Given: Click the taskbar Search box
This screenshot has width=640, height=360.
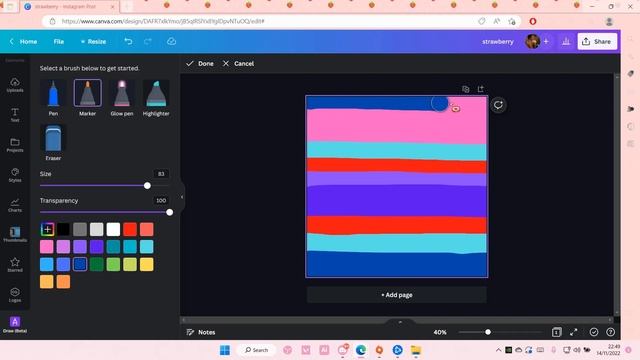Looking at the screenshot, I should point(256,350).
